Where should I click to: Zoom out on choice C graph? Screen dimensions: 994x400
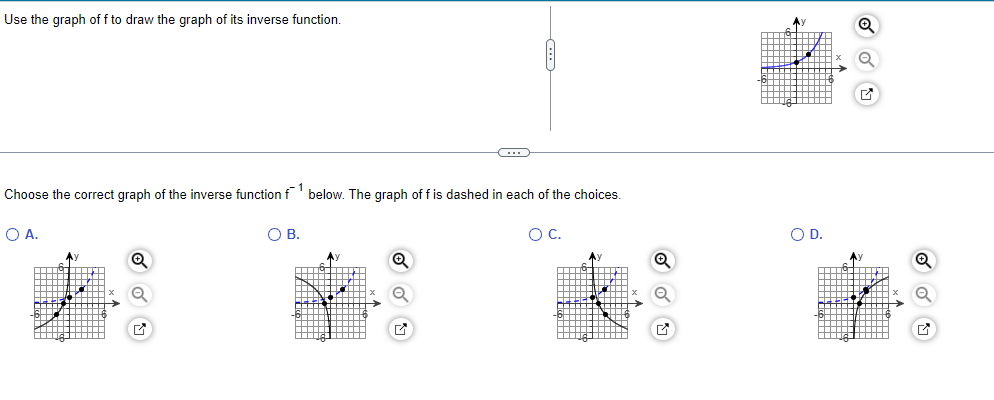pos(661,294)
